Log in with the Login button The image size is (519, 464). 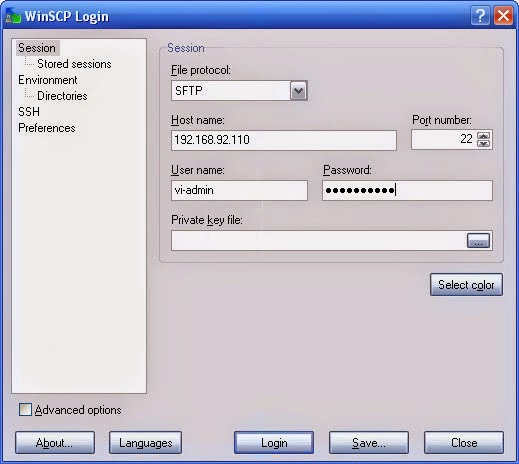[x=274, y=443]
